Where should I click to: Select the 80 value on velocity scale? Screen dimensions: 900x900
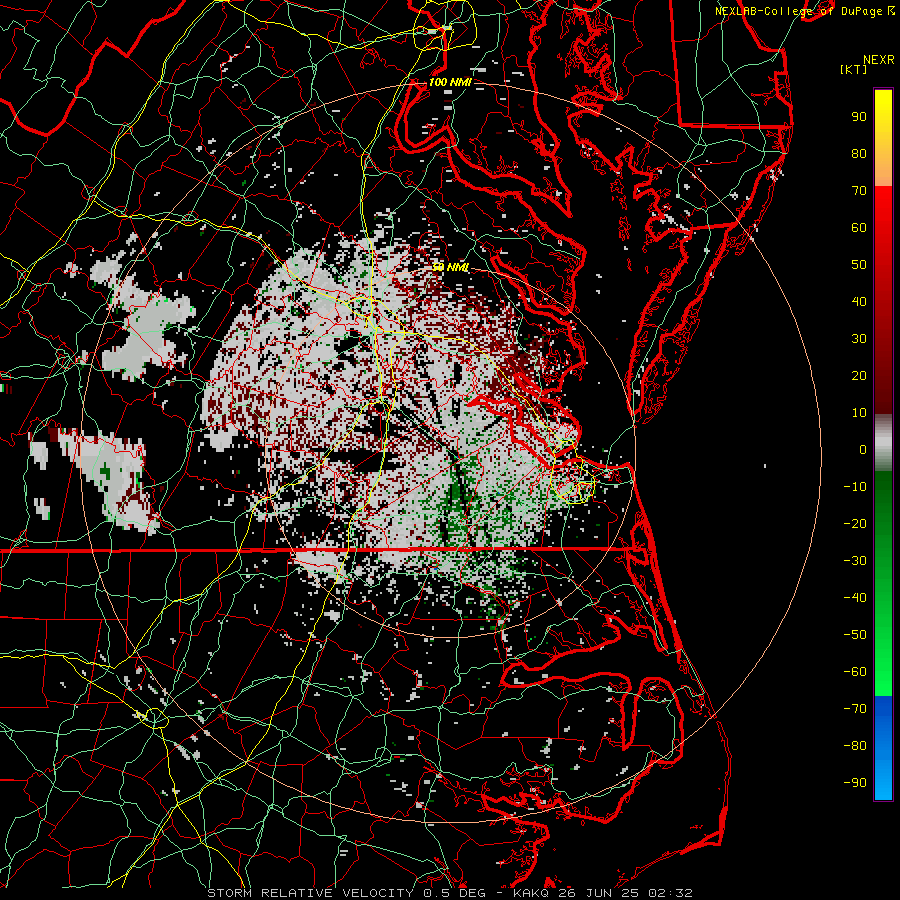click(x=859, y=154)
